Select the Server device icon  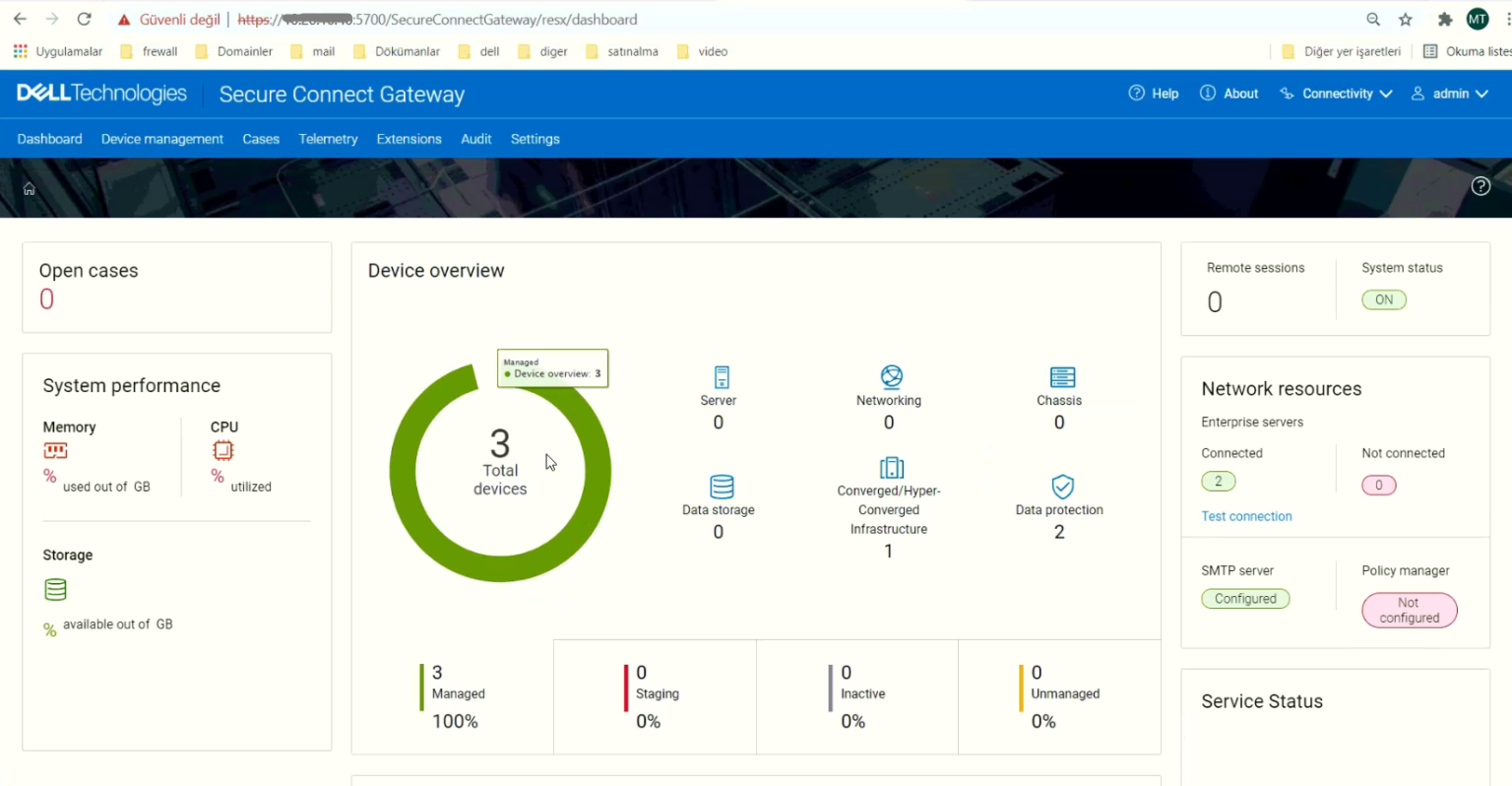(x=718, y=376)
